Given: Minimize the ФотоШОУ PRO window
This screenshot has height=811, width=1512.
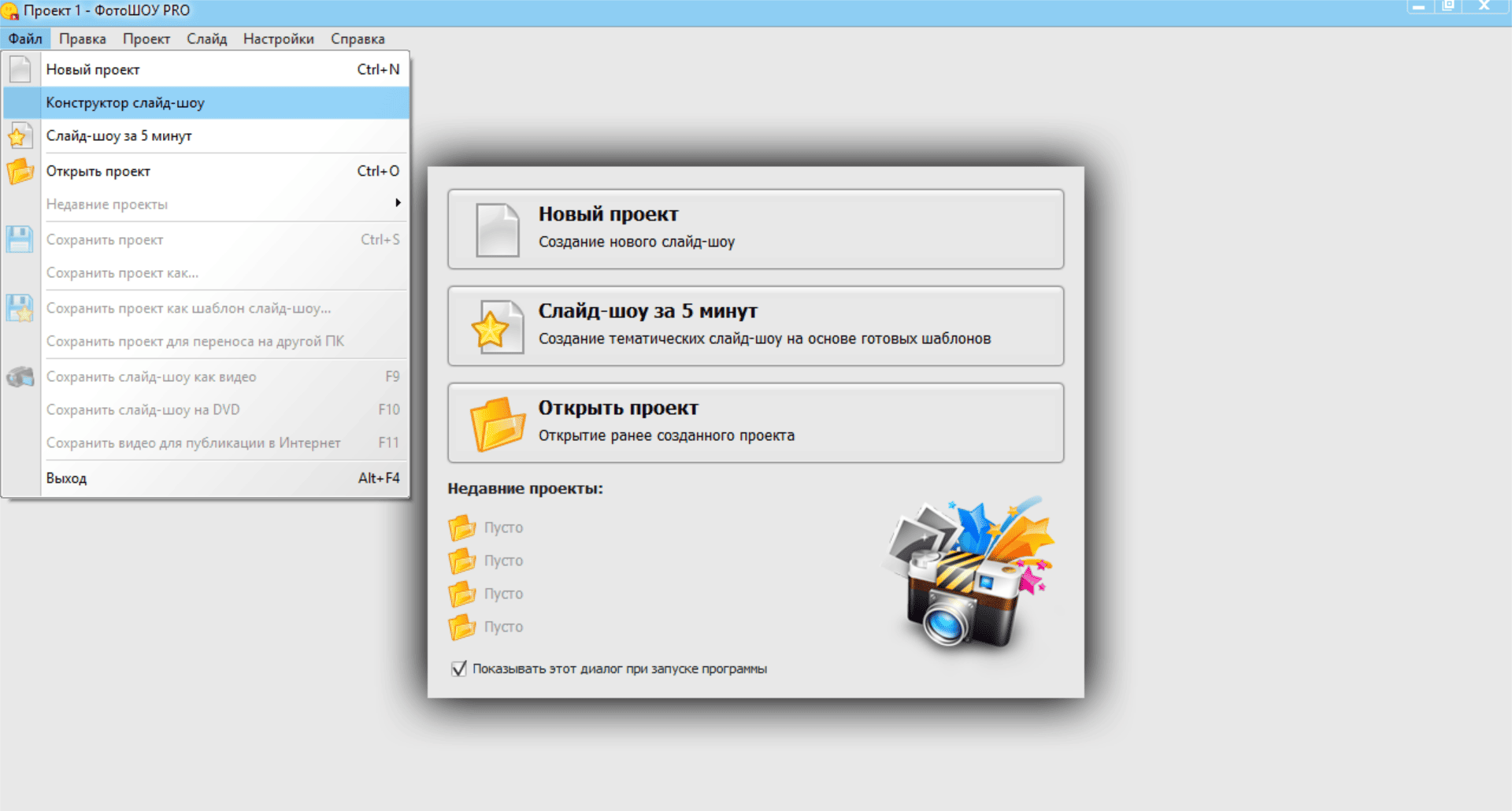Looking at the screenshot, I should pos(1418,6).
